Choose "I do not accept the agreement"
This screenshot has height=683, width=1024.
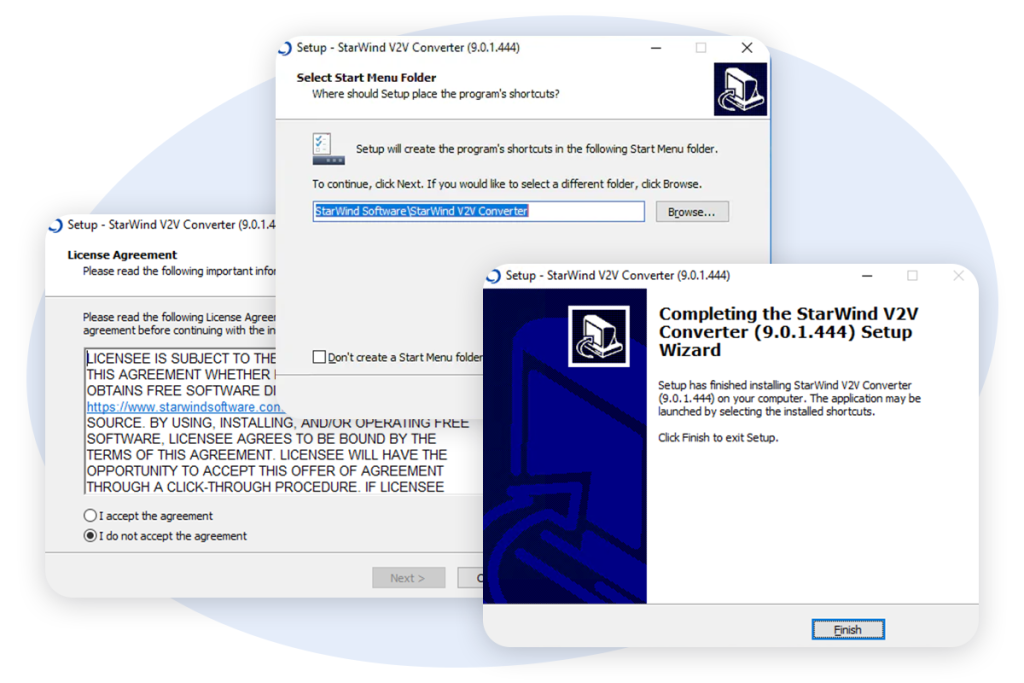click(91, 536)
